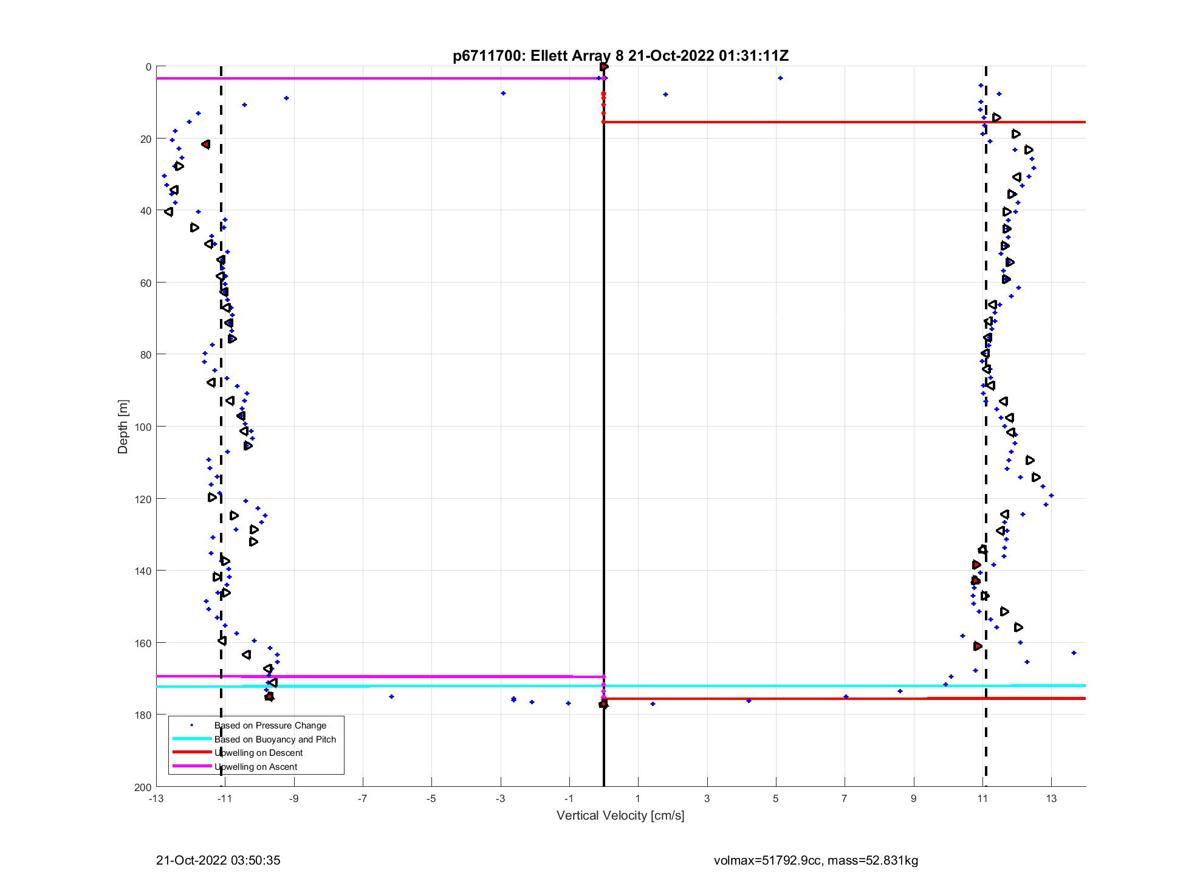Click the timestamp 21-Oct-2022 03:50:35
Image resolution: width=1200 pixels, height=885 pixels.
pos(218,860)
